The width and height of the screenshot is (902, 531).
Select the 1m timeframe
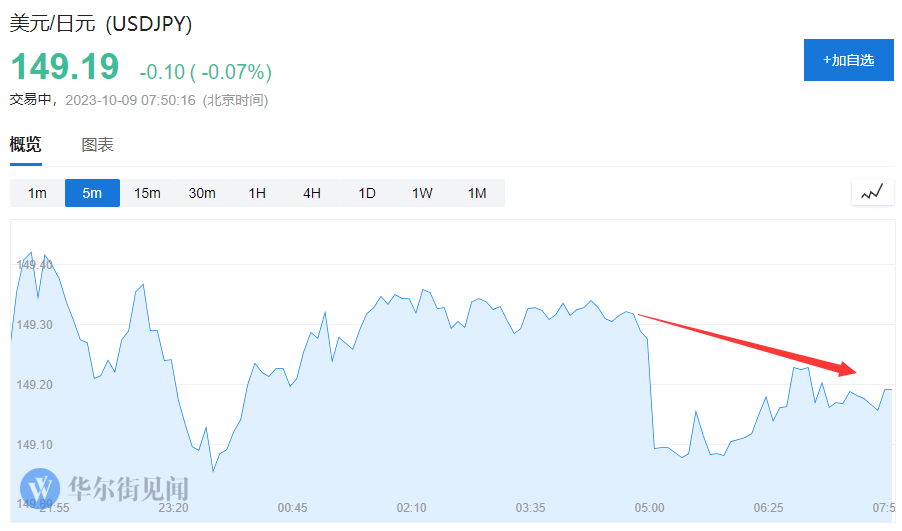(37, 193)
